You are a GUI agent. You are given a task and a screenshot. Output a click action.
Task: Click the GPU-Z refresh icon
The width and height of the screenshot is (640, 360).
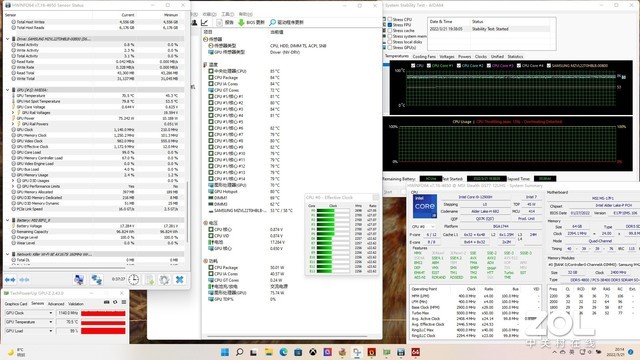pyautogui.click(x=115, y=302)
